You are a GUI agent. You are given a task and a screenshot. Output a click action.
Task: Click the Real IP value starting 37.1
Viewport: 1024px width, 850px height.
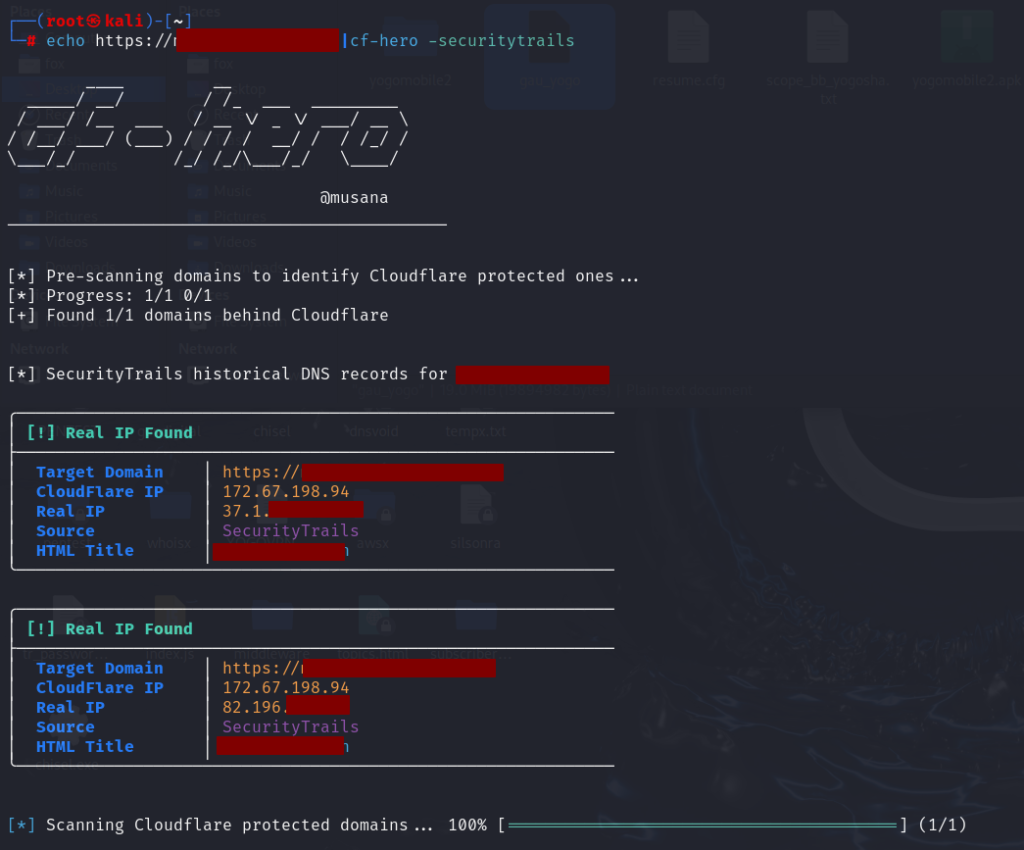pos(293,511)
